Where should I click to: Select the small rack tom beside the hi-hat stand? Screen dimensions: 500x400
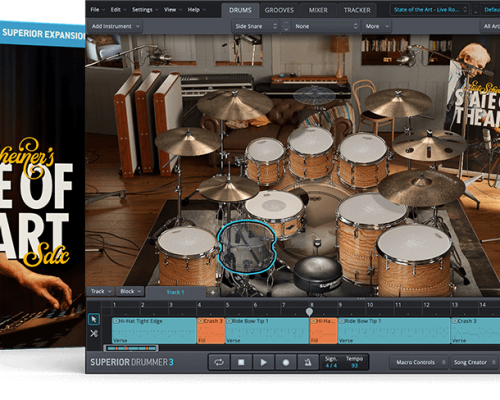pyautogui.click(x=265, y=160)
